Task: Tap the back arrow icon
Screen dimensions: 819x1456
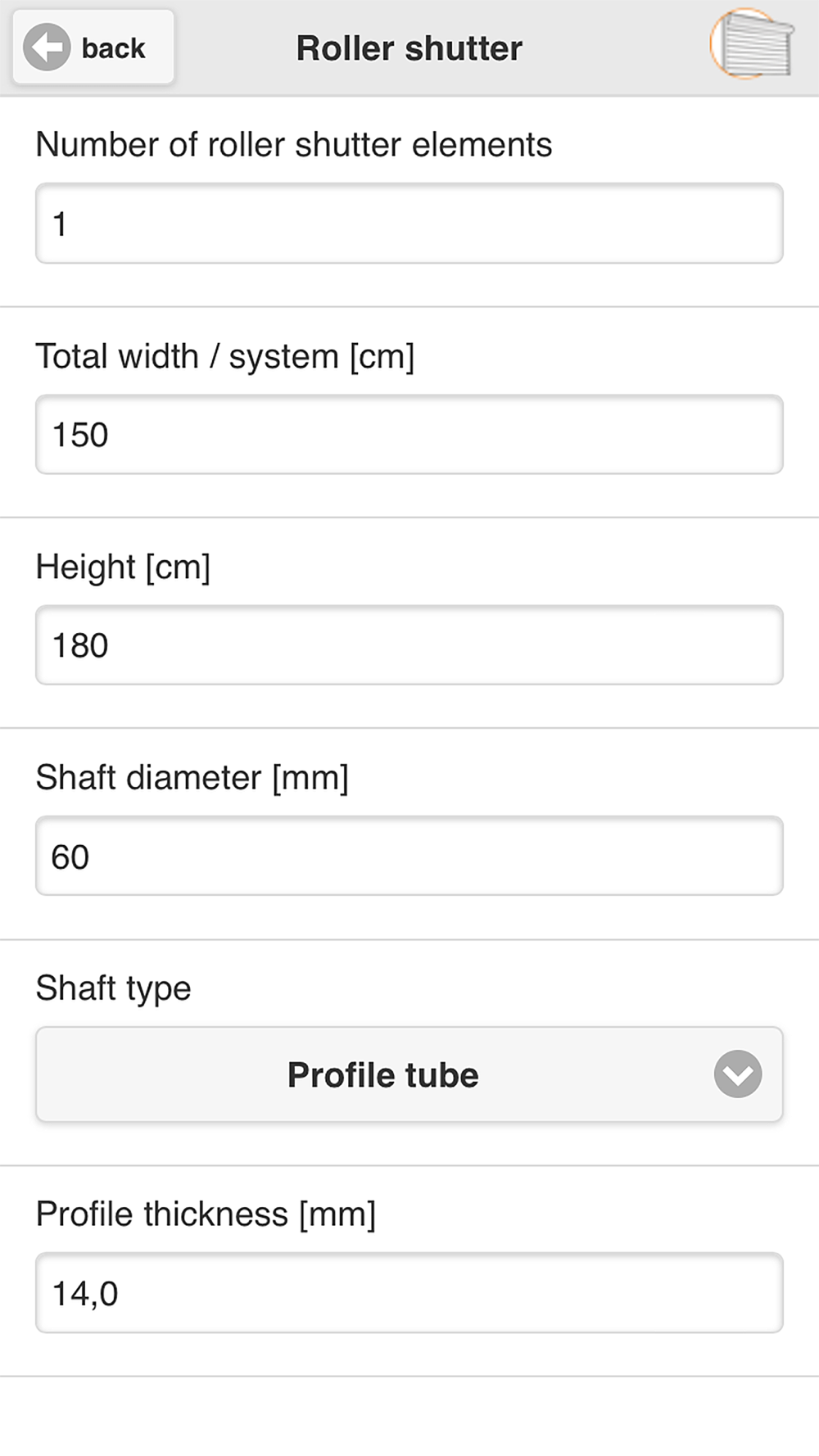Action: click(x=47, y=47)
